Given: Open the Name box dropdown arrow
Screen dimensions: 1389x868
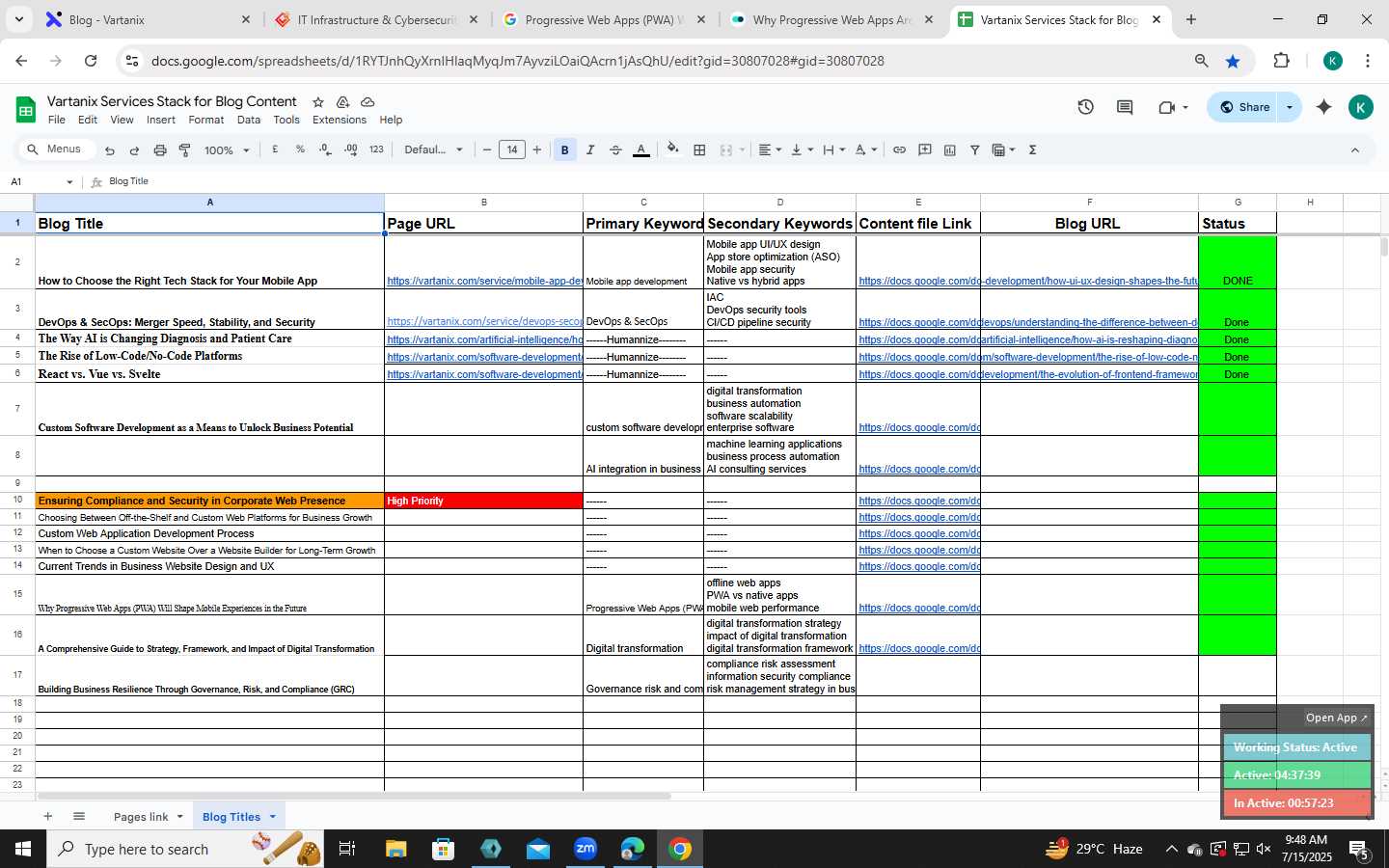Looking at the screenshot, I should [x=69, y=182].
